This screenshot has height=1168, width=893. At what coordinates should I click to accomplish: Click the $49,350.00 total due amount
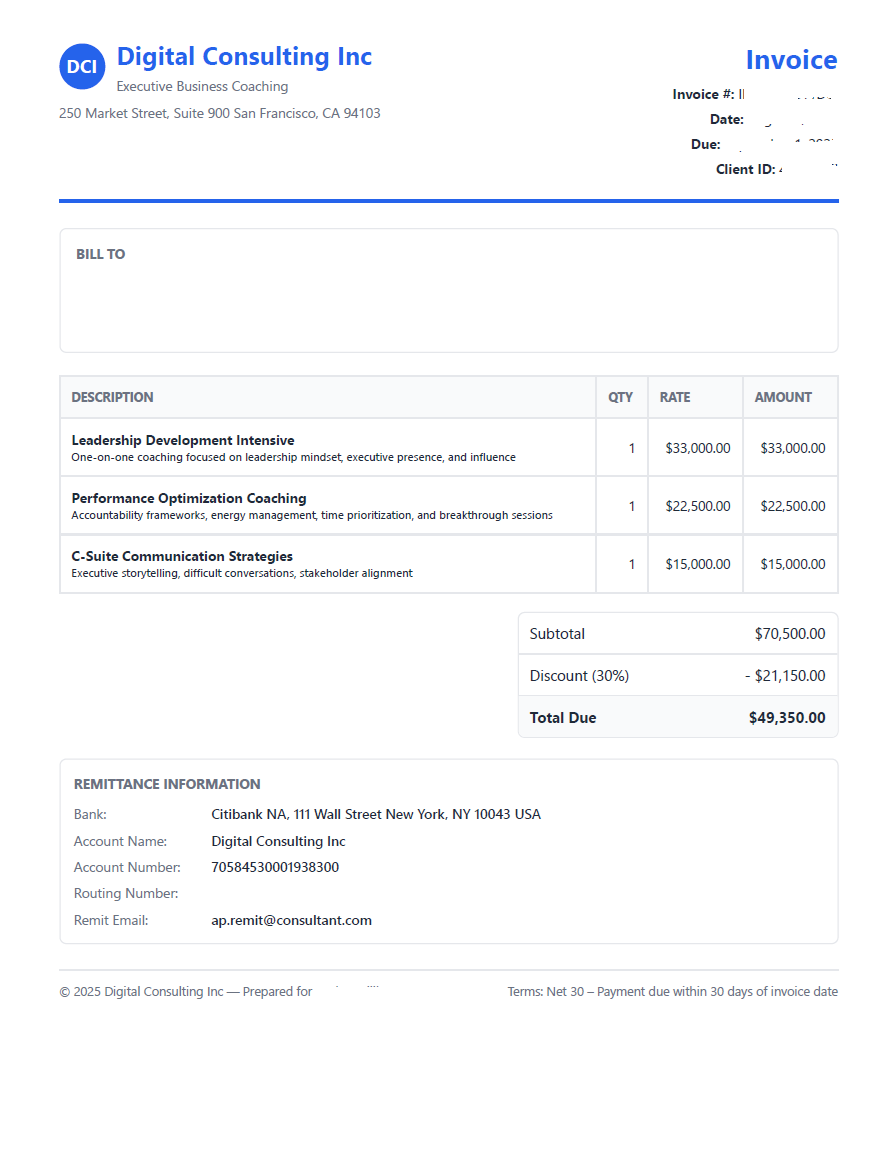point(786,718)
